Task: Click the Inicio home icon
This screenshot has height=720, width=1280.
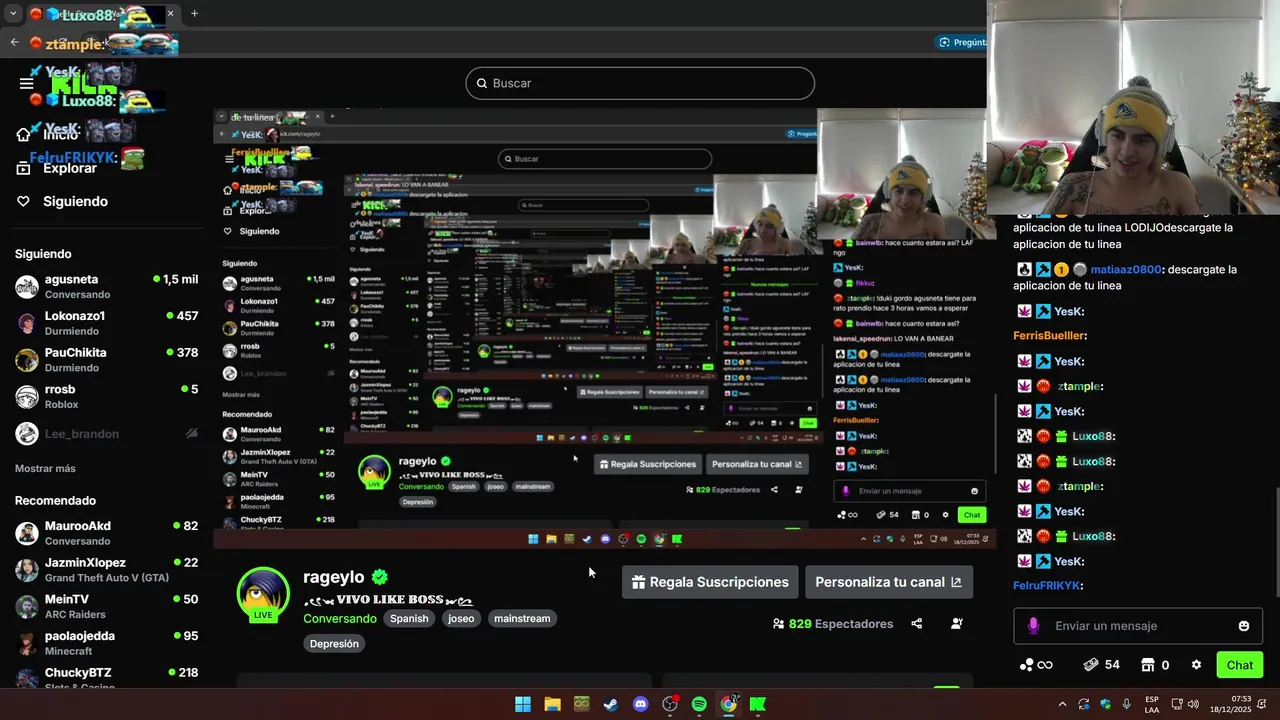Action: point(23,135)
